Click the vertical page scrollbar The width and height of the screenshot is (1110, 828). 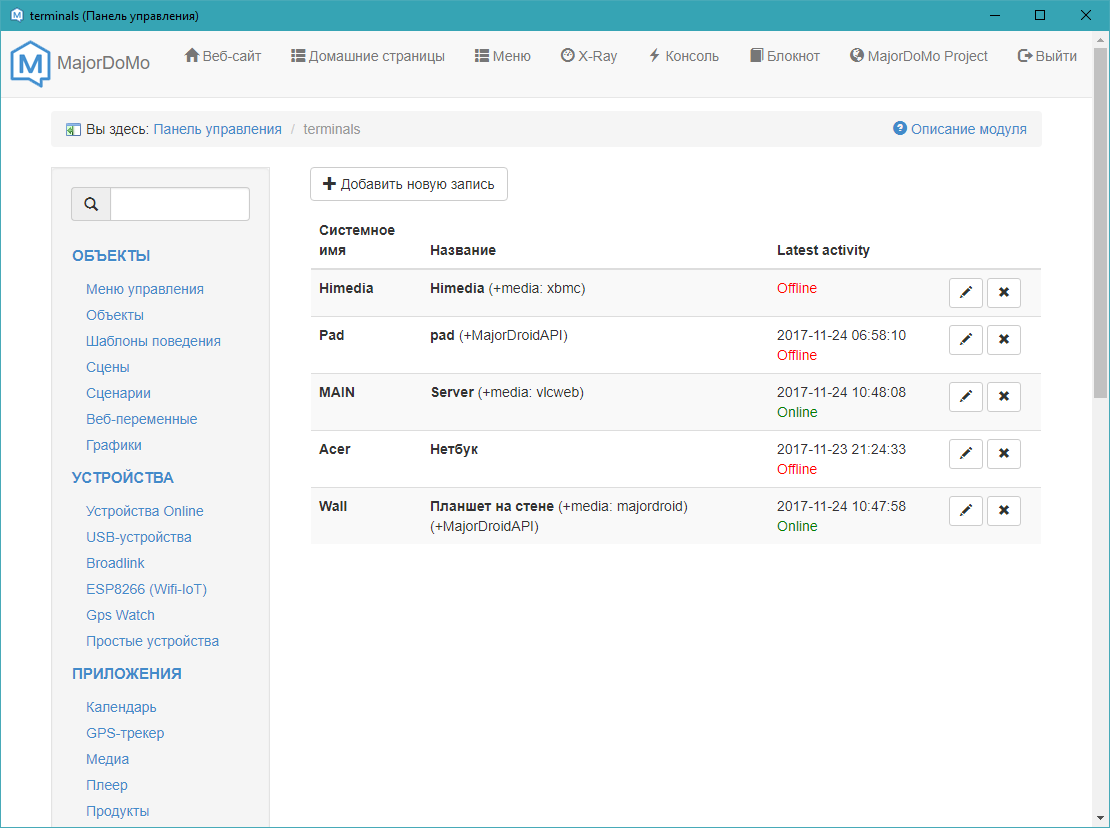point(1100,250)
